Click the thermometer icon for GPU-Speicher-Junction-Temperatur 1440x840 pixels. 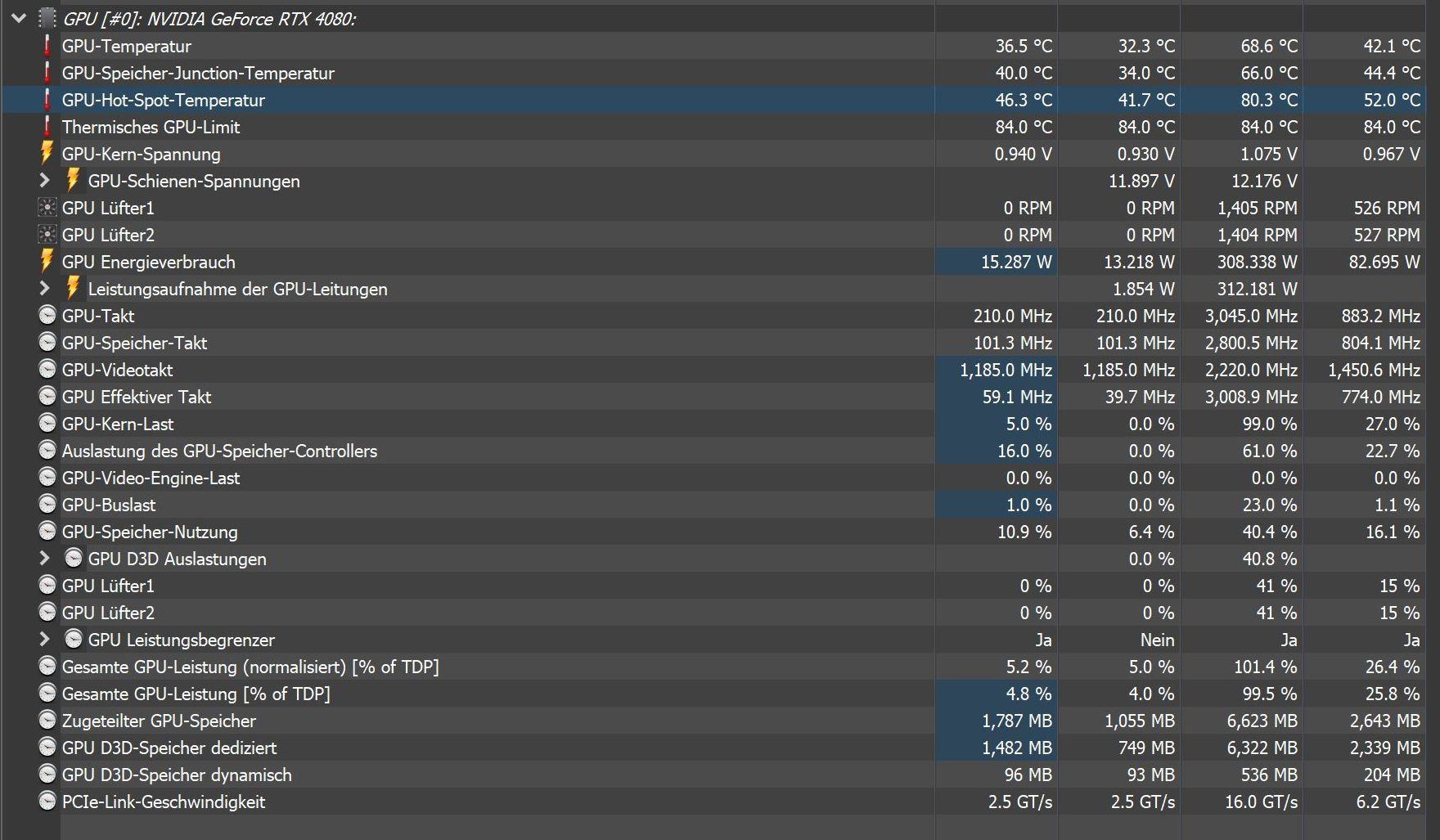point(47,73)
